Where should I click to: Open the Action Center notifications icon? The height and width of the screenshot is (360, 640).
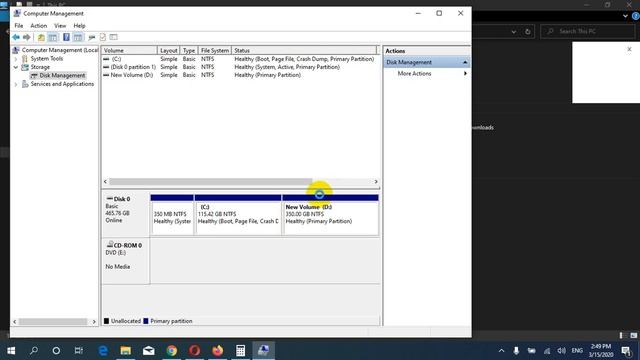[x=626, y=351]
